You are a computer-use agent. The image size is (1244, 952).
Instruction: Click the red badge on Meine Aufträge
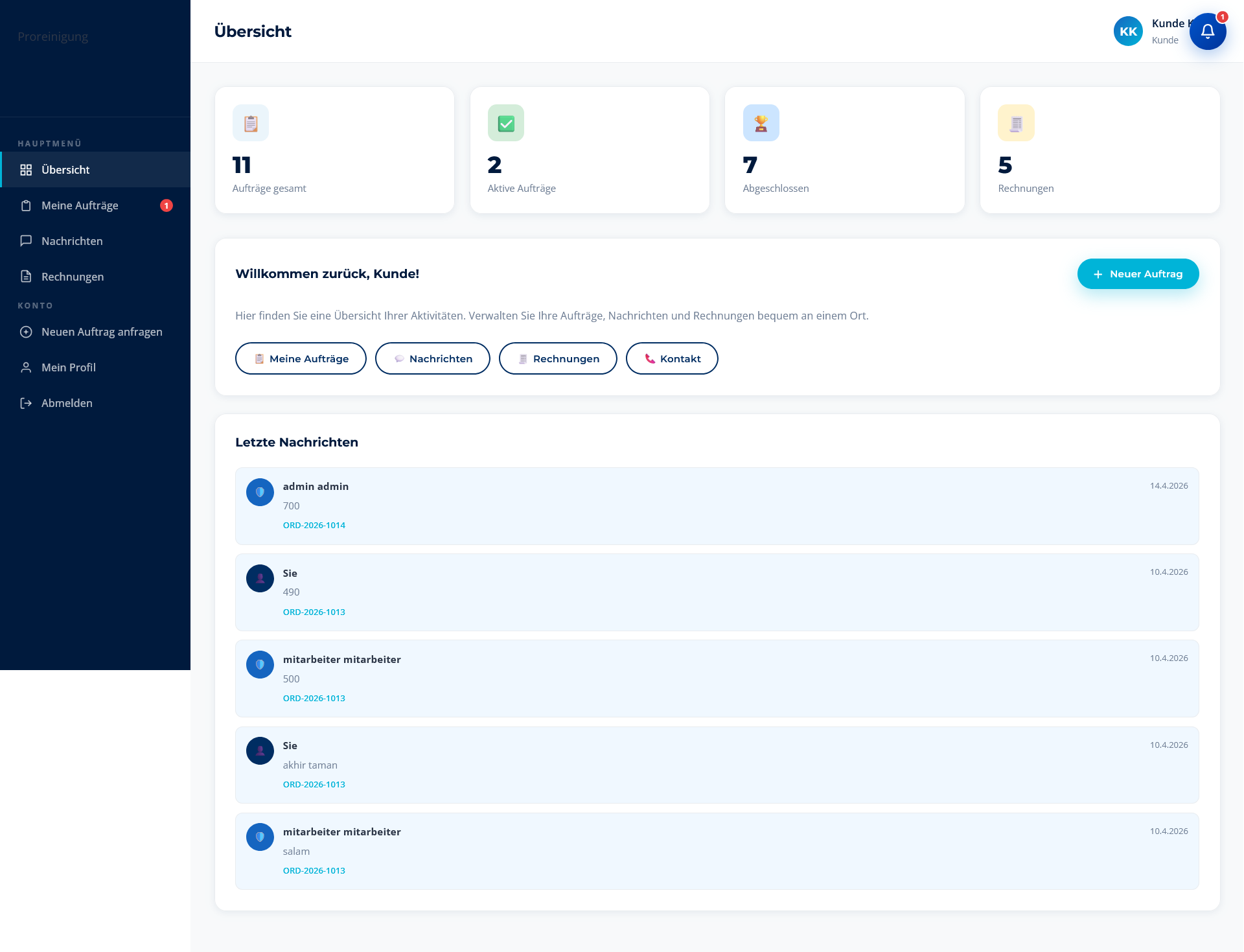point(167,205)
